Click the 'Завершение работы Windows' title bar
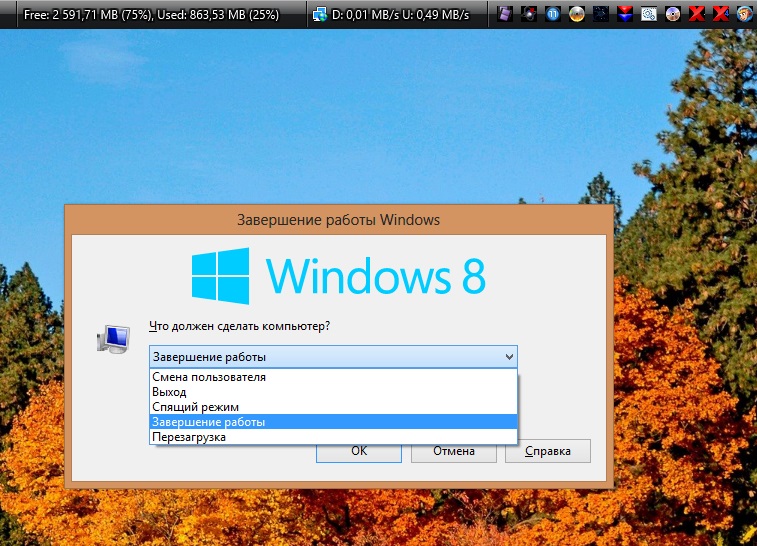The image size is (757, 546). point(338,220)
